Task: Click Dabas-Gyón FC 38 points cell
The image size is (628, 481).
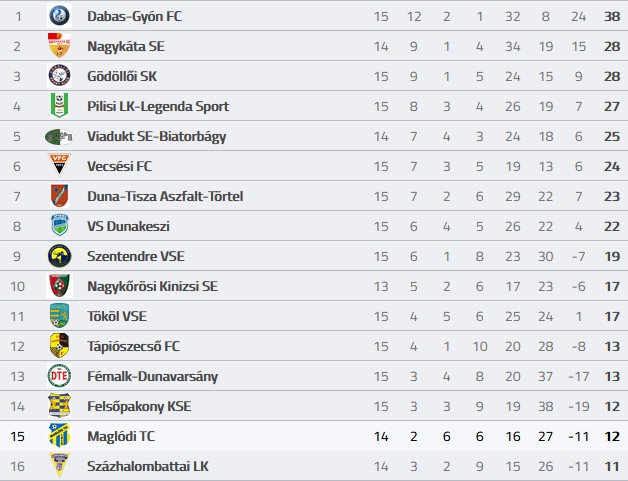Action: coord(612,16)
